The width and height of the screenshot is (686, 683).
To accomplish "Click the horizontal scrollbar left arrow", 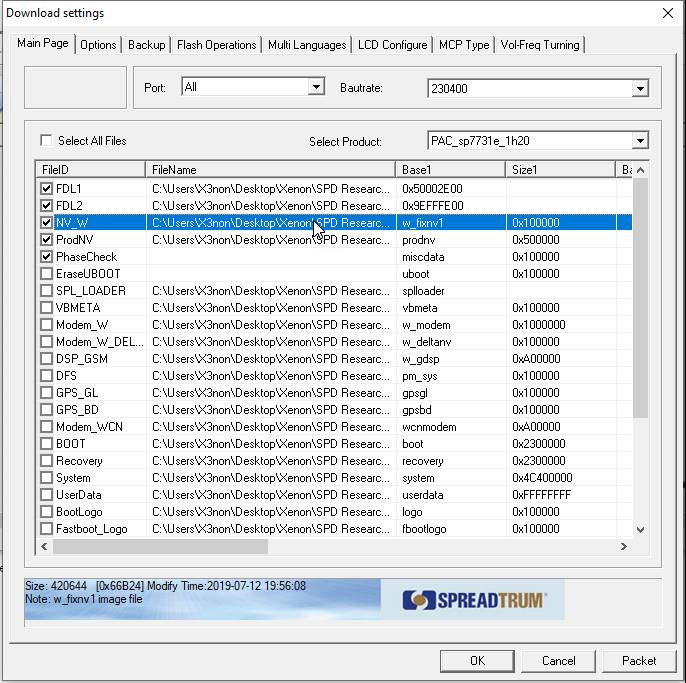I will pyautogui.click(x=44, y=547).
